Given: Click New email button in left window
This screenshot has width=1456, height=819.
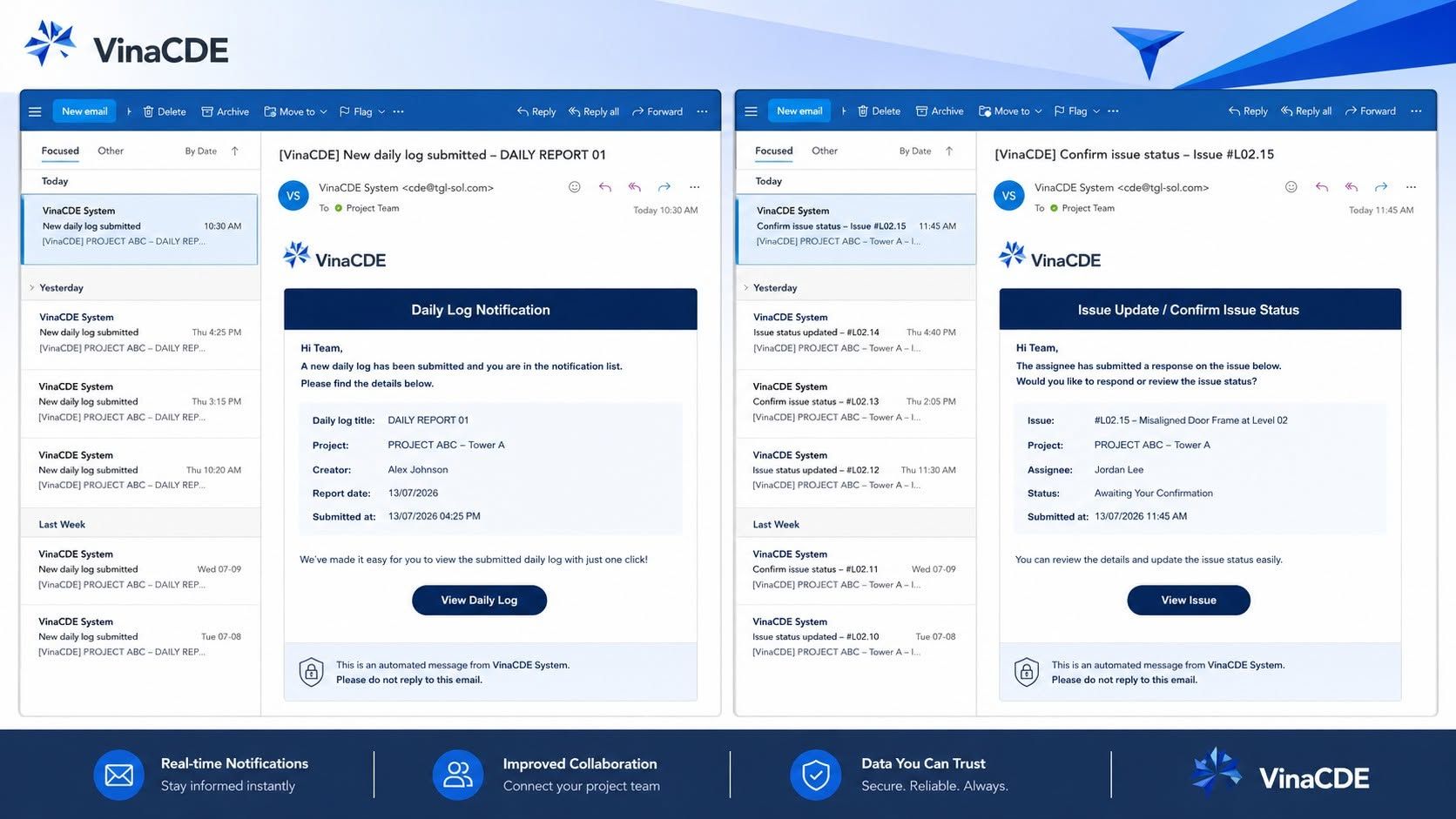Looking at the screenshot, I should [x=84, y=111].
